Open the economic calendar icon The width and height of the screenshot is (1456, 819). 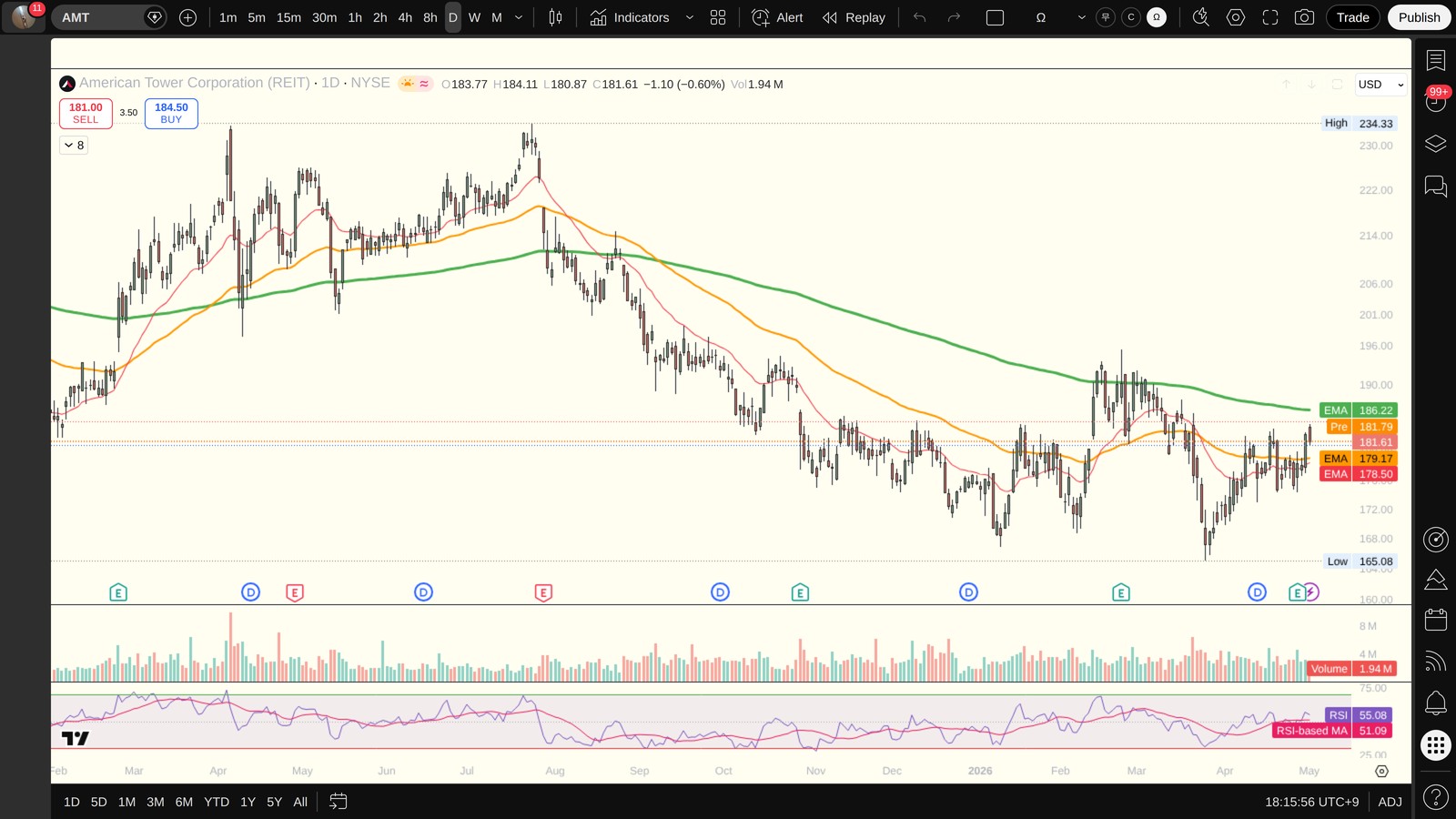coord(1436,620)
